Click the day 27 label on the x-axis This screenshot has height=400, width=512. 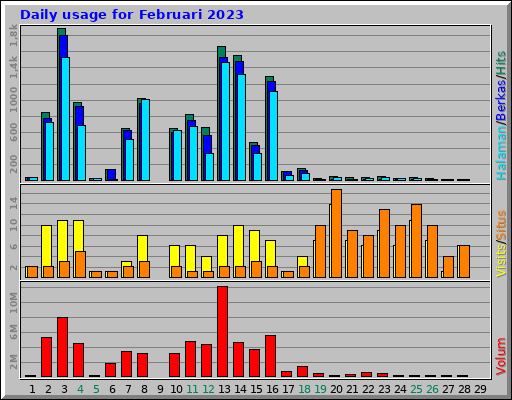pyautogui.click(x=448, y=389)
